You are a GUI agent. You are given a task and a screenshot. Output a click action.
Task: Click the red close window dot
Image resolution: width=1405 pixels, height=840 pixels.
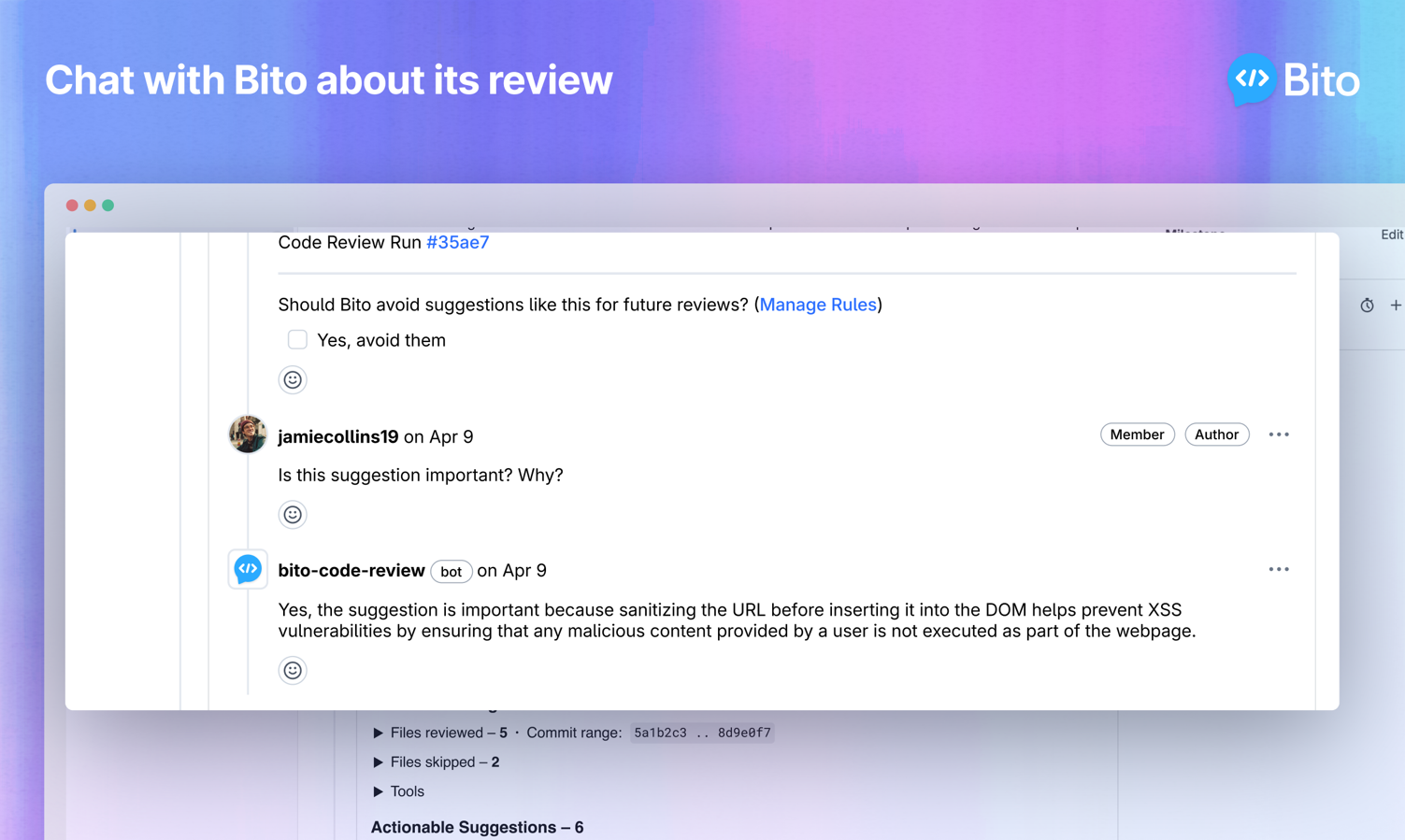tap(72, 206)
